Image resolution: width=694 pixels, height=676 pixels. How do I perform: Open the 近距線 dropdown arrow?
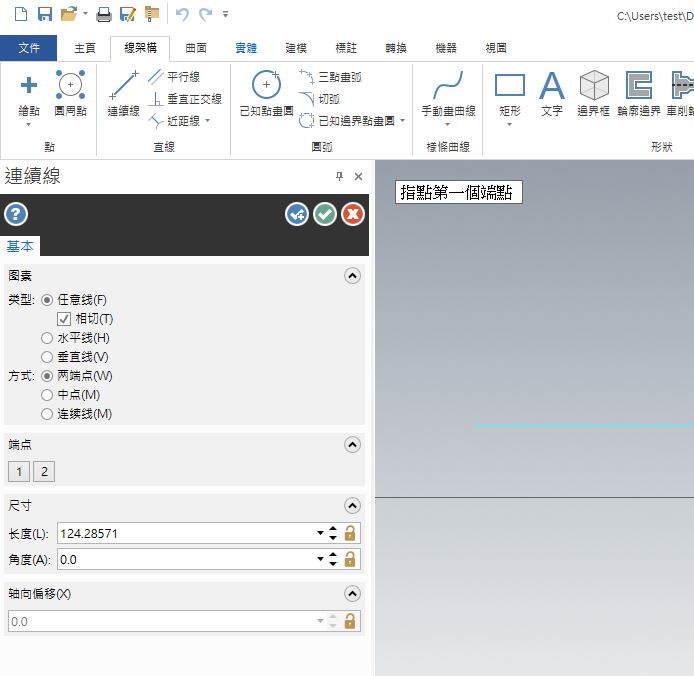207,120
